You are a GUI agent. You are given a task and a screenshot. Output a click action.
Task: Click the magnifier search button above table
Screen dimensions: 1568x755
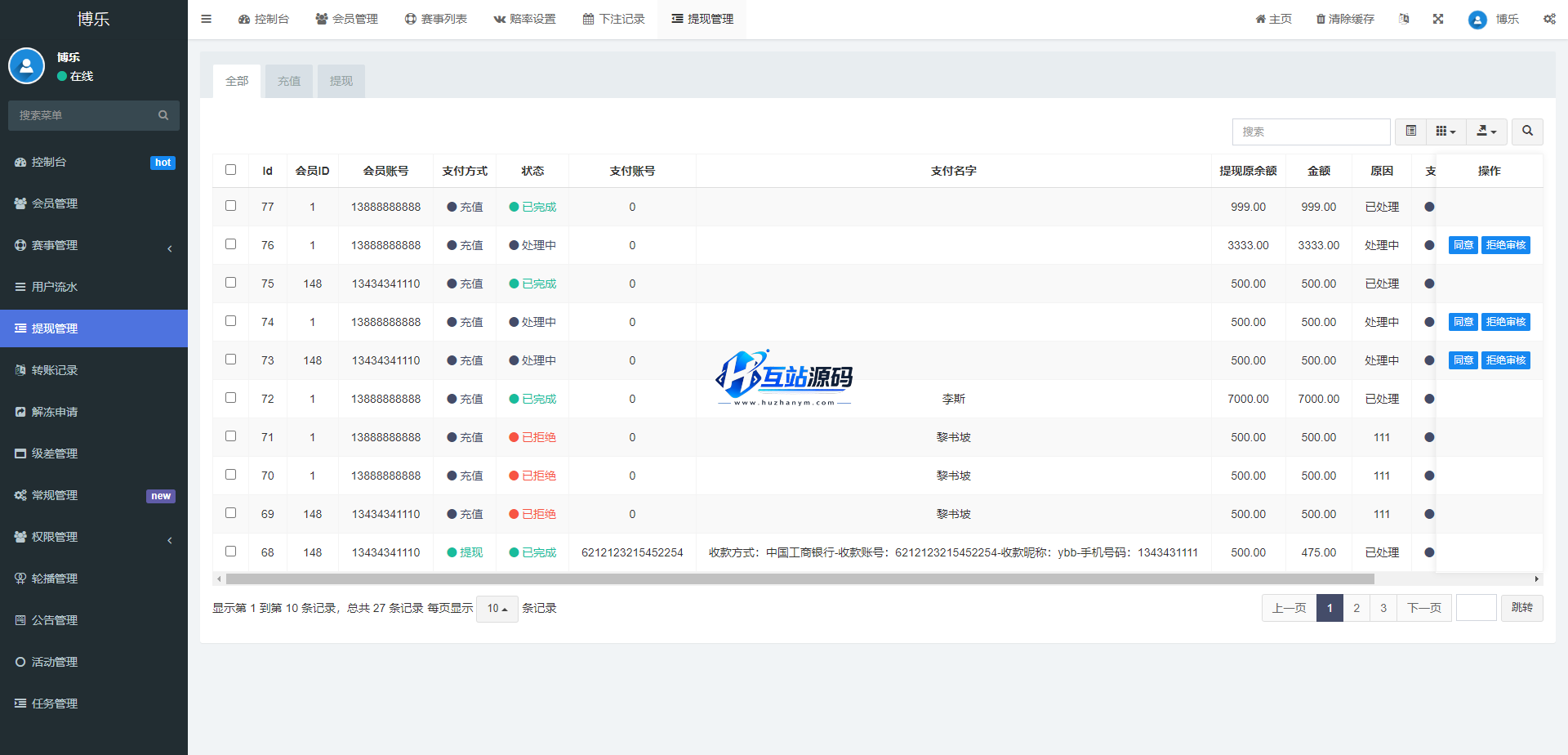(x=1527, y=132)
